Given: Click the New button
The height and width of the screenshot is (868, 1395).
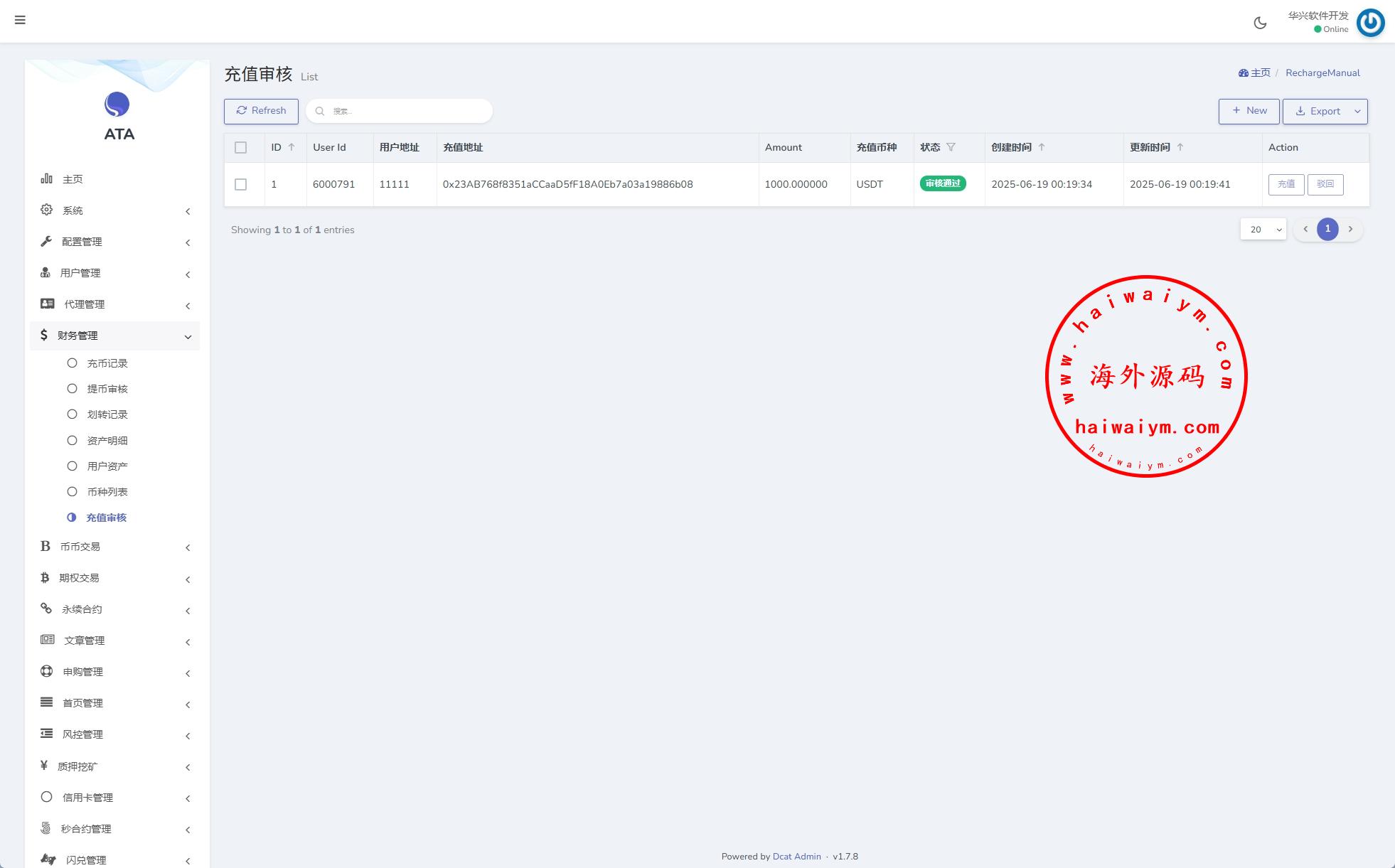Looking at the screenshot, I should (x=1249, y=111).
